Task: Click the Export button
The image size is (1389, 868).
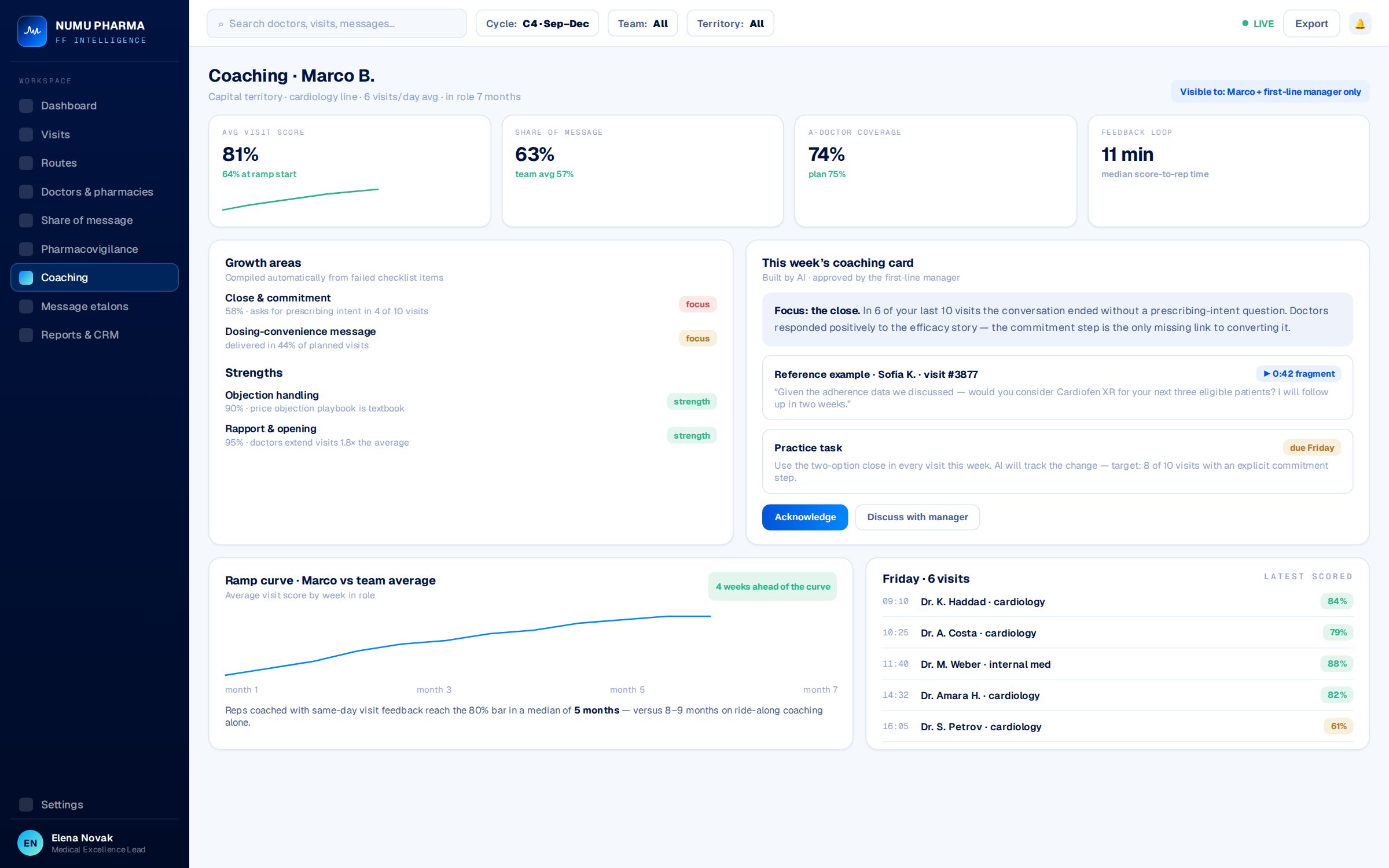Action: coord(1311,24)
